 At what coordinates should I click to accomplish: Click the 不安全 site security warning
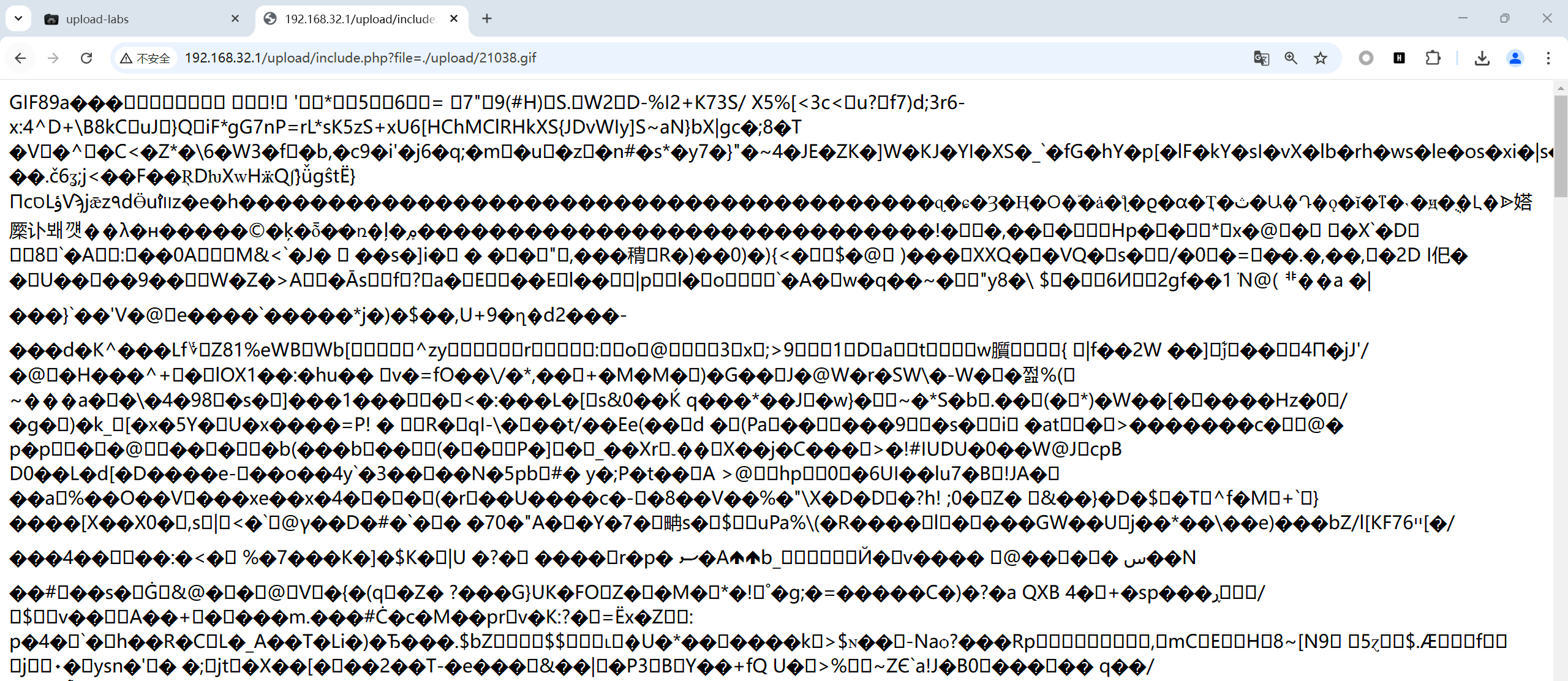pos(146,58)
